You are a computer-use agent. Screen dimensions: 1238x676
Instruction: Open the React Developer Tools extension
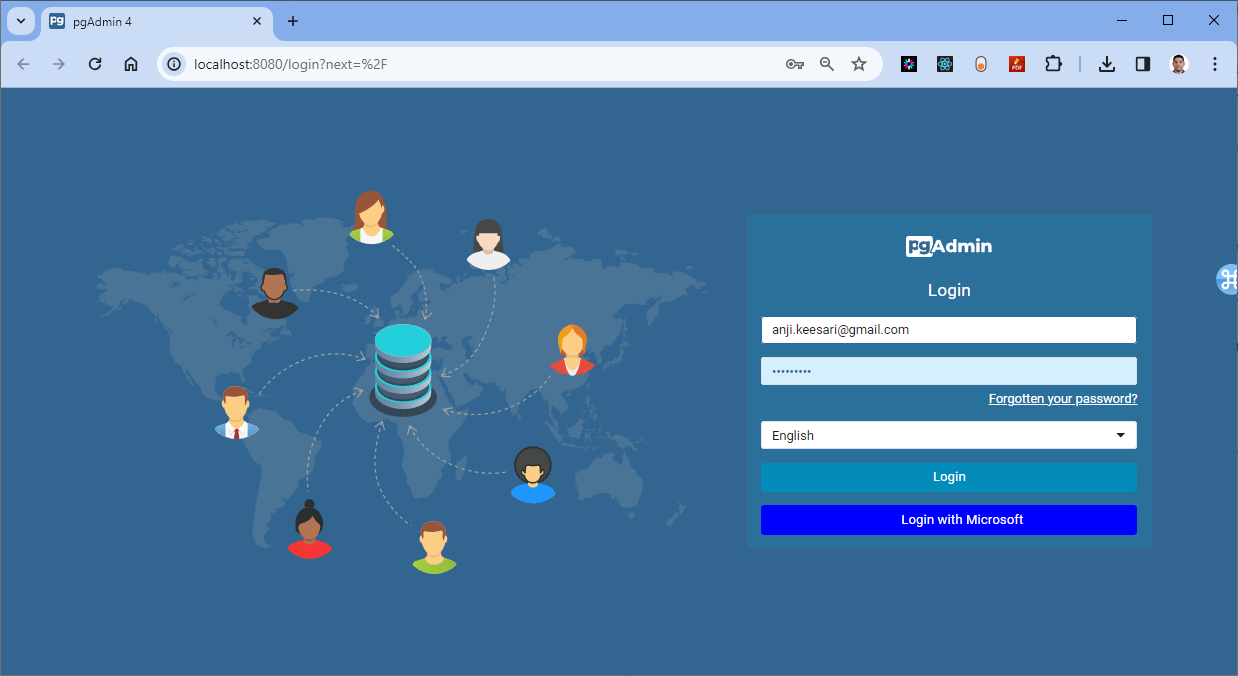[945, 64]
